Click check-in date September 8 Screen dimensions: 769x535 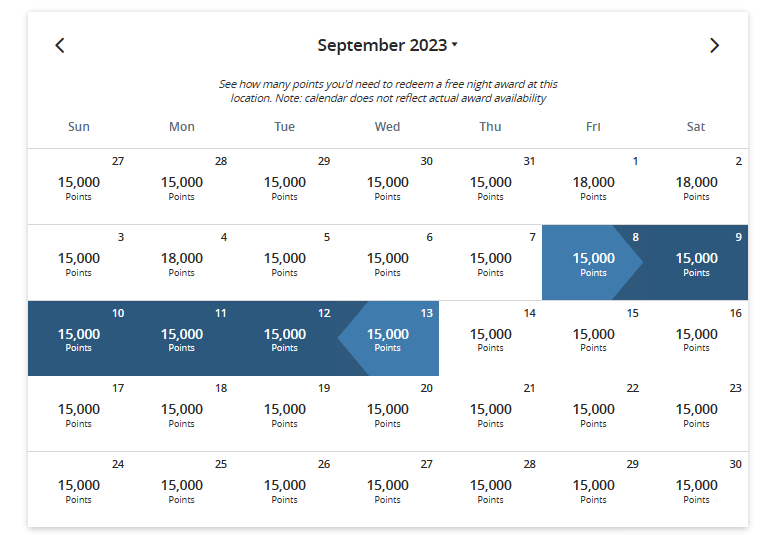coord(593,263)
